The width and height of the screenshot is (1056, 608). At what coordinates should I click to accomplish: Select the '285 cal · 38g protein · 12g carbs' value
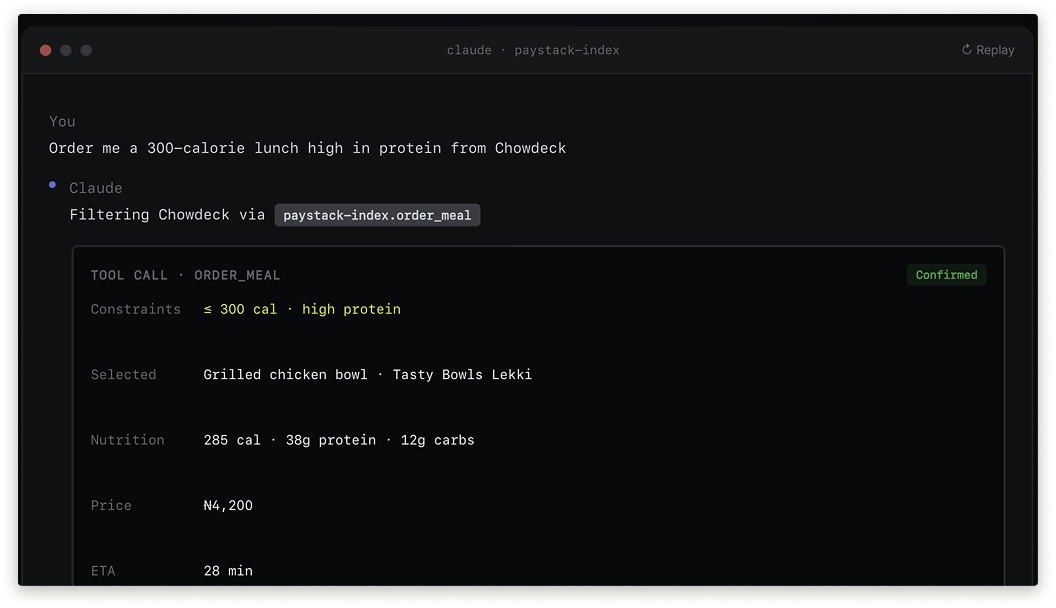339,440
